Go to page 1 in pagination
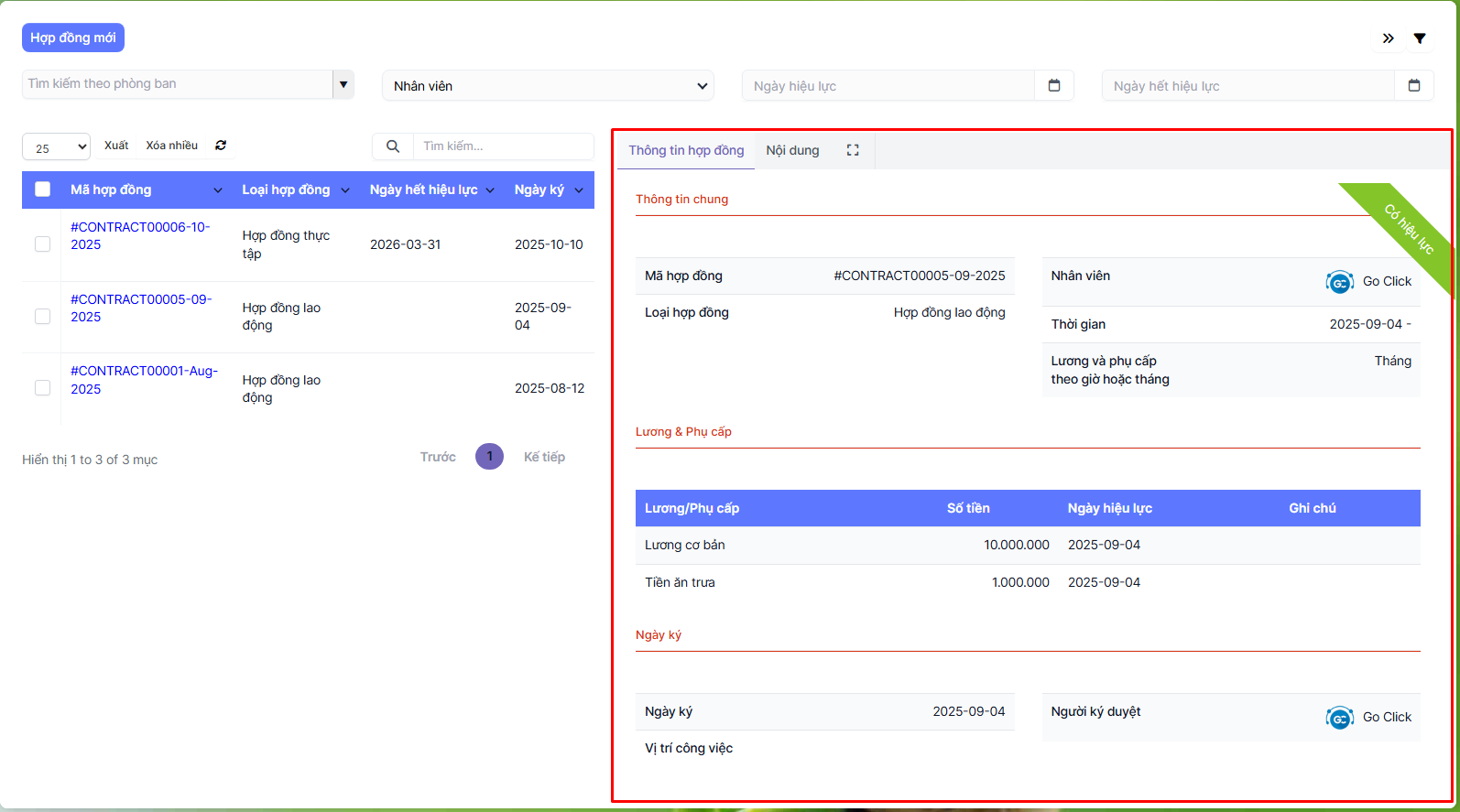The height and width of the screenshot is (812, 1460). point(489,456)
